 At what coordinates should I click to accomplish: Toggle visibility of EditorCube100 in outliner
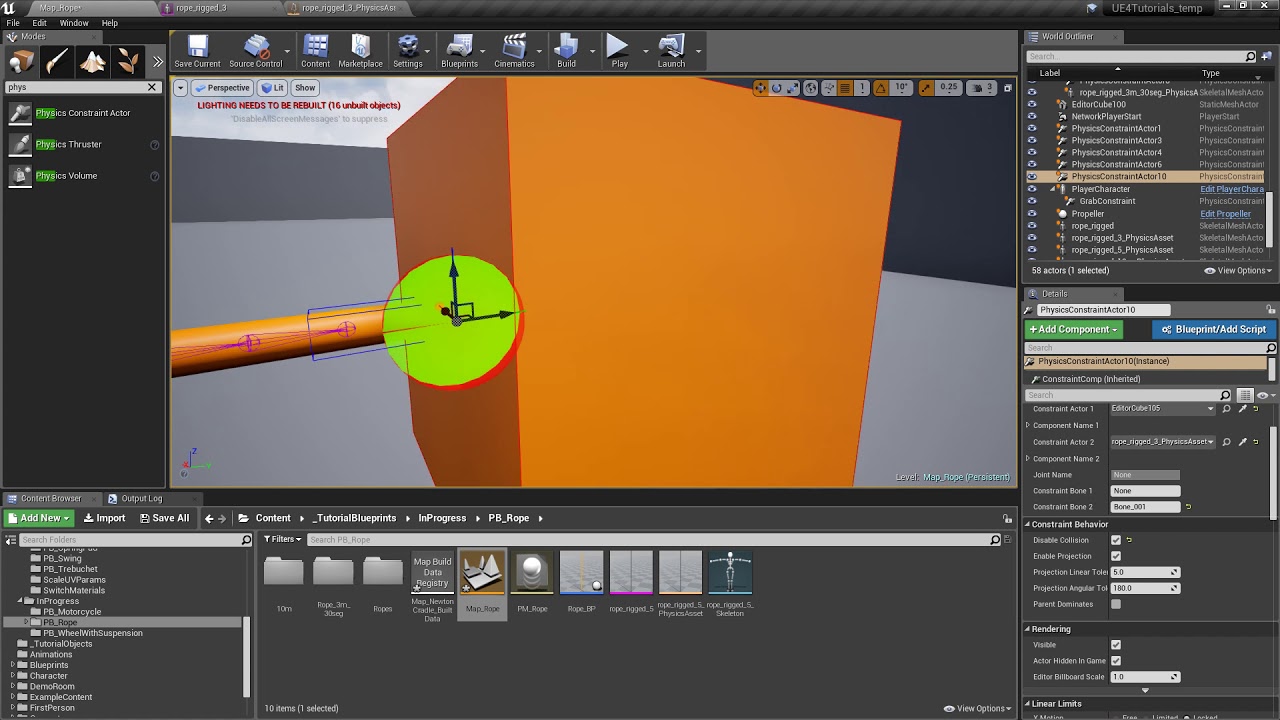click(1032, 104)
